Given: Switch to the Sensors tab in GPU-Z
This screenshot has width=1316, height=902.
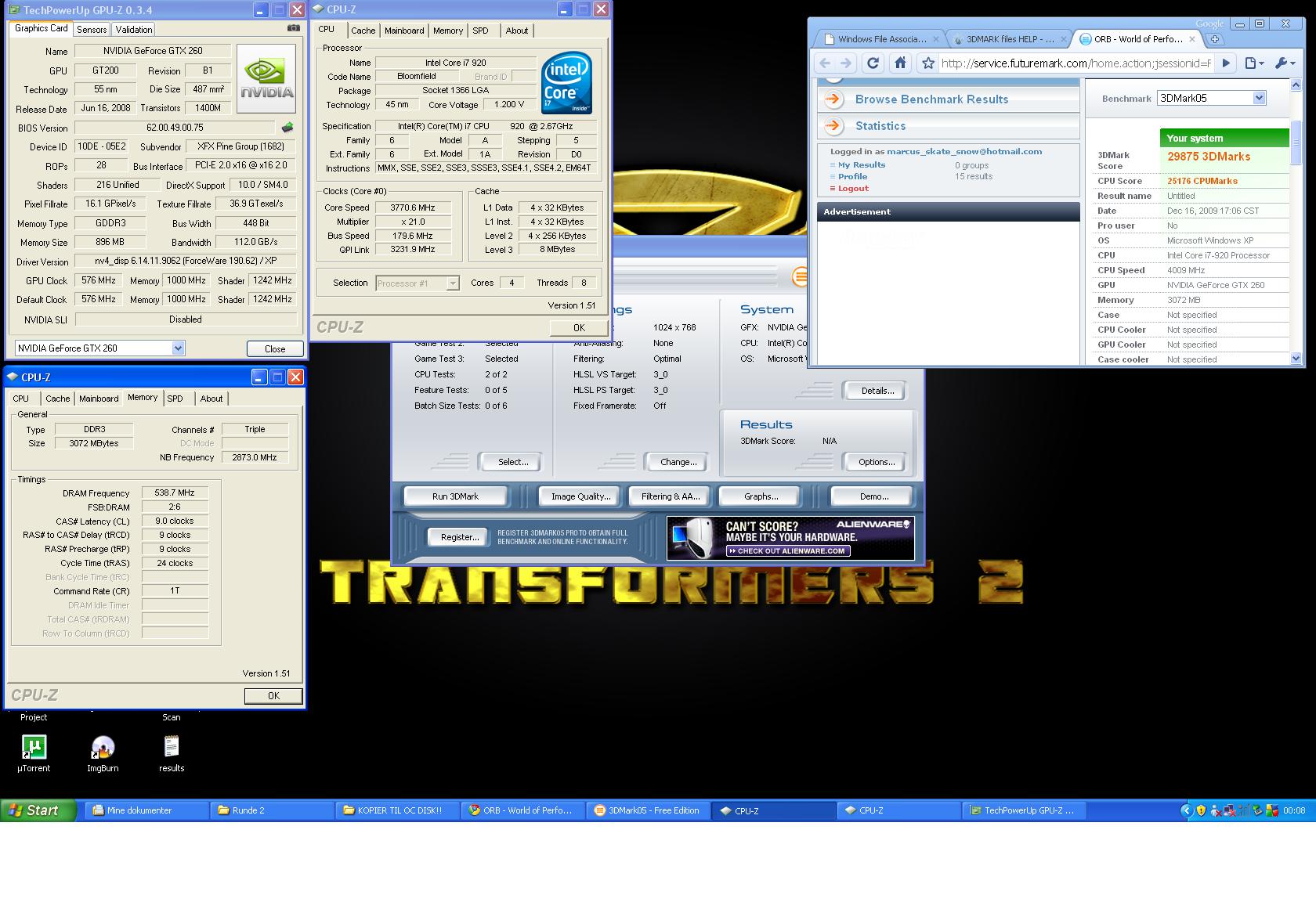Looking at the screenshot, I should tap(92, 30).
